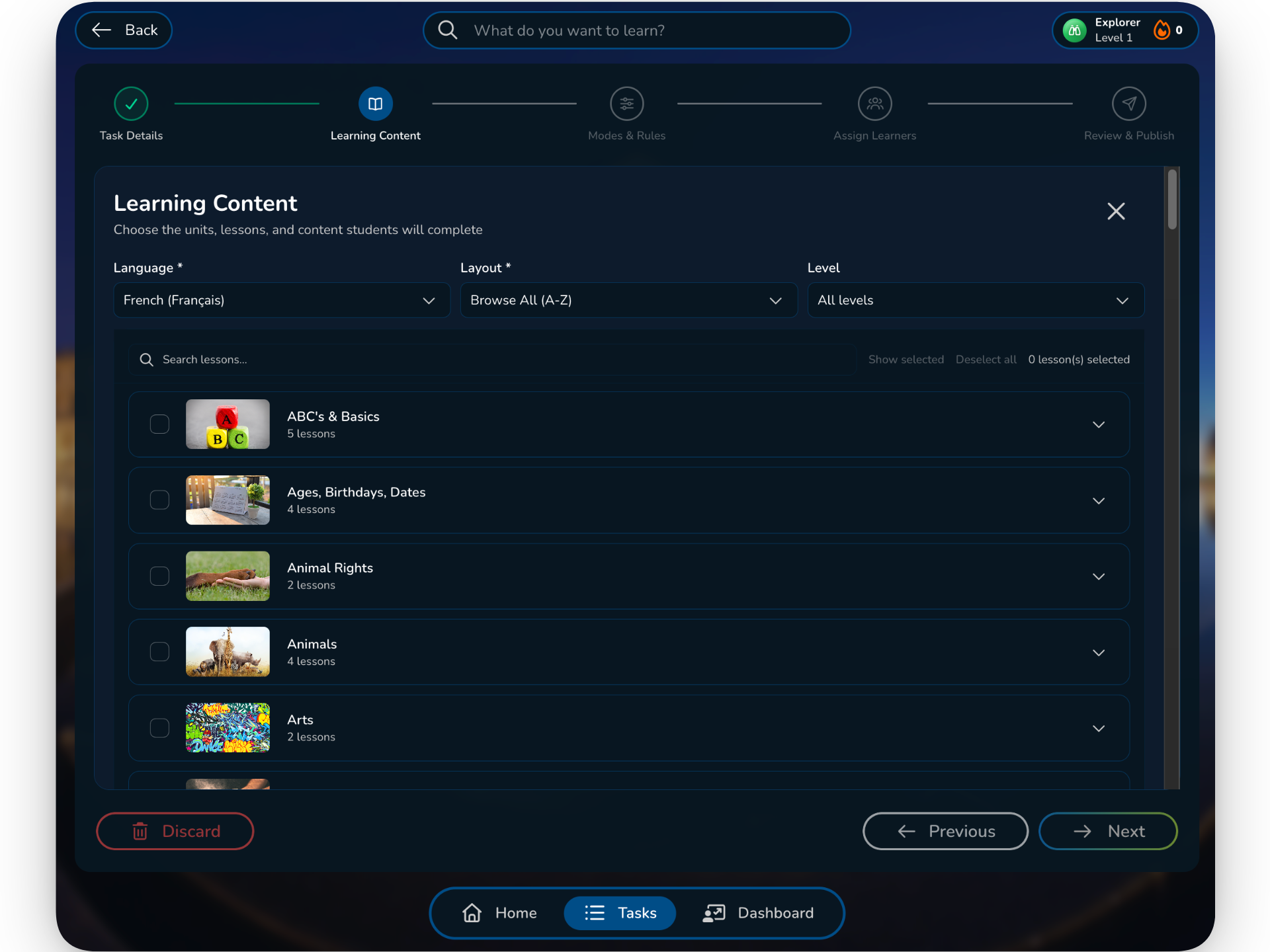This screenshot has height=952, width=1270.
Task: Open the Assign Learners people step icon
Action: pos(874,104)
